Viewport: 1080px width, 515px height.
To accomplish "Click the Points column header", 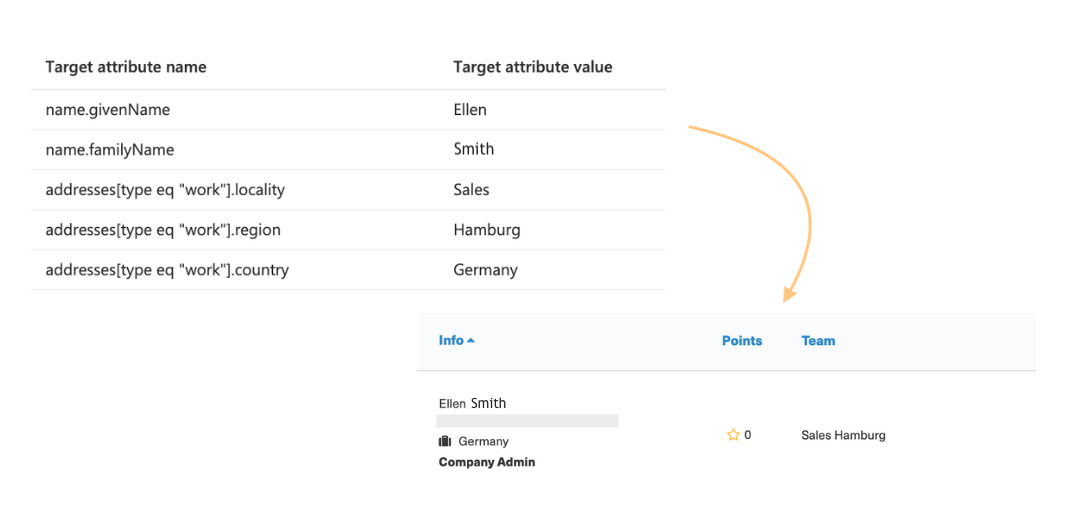I will pos(742,341).
